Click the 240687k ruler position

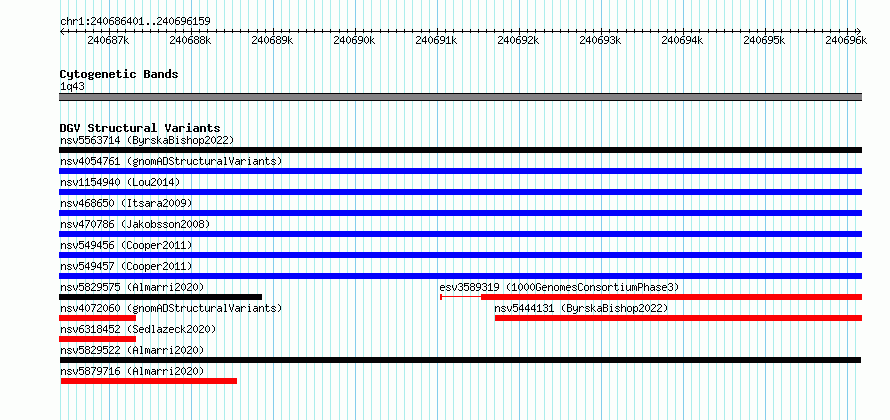[x=108, y=40]
